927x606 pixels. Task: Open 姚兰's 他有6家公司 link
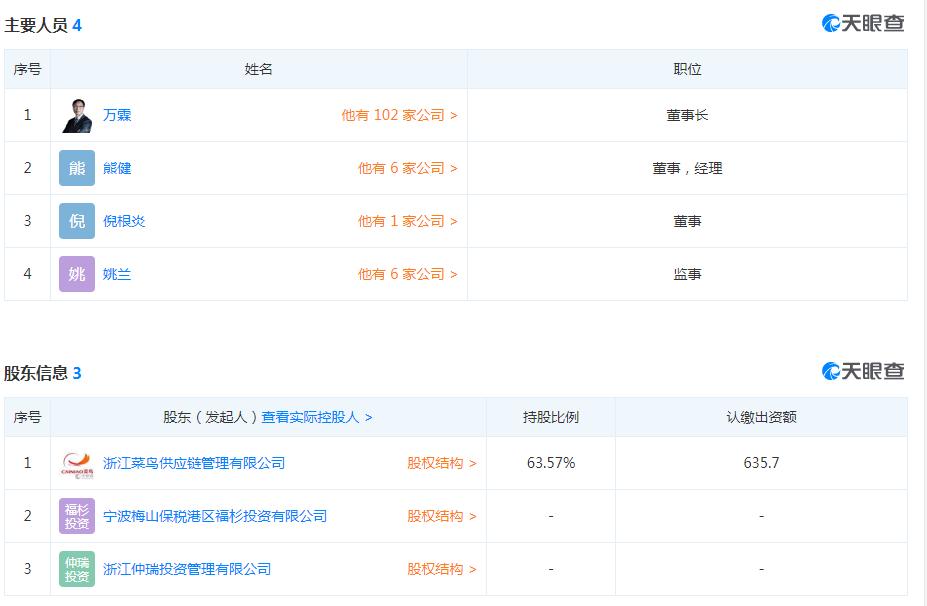(x=408, y=274)
